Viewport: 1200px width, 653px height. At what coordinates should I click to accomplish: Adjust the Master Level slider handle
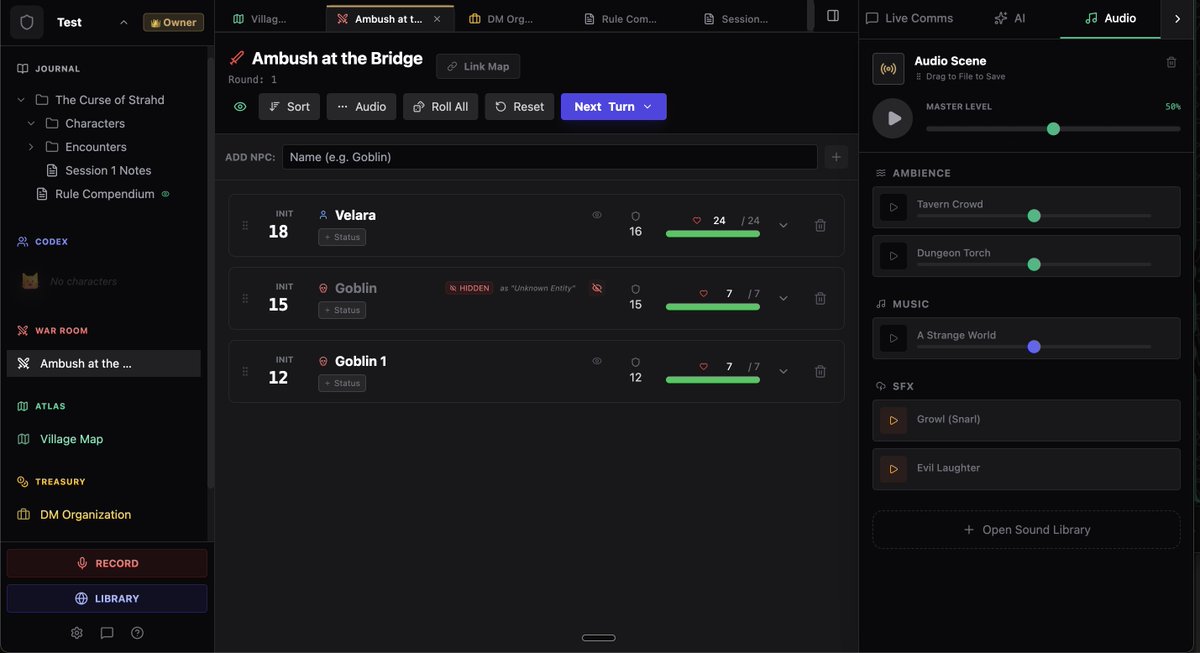[1053, 128]
